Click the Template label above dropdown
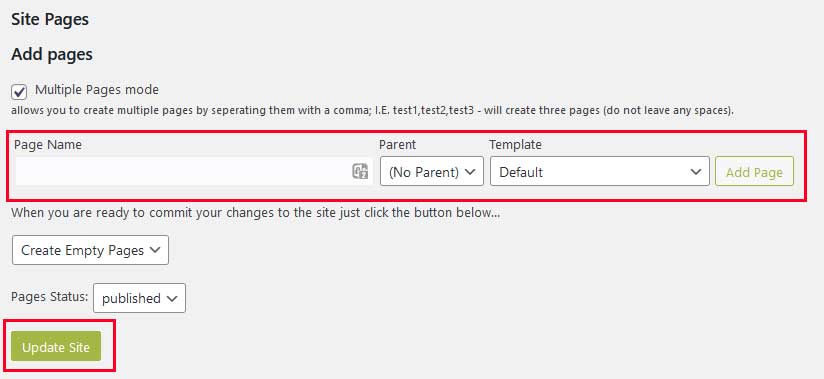The width and height of the screenshot is (824, 379). point(516,145)
